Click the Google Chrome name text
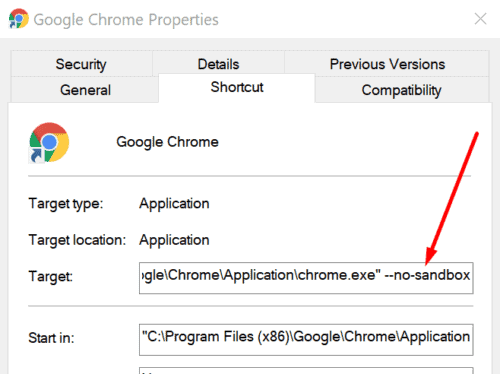This screenshot has height=374, width=500. pos(167,142)
